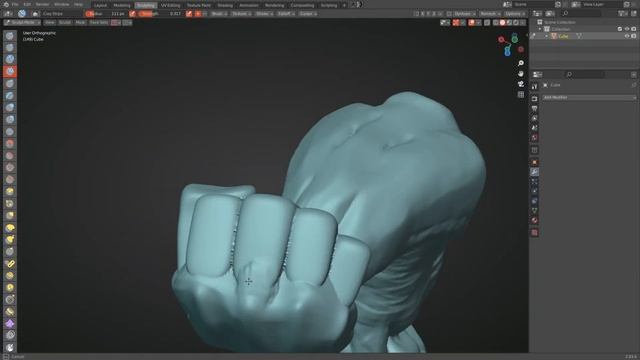Open Texture properties tab
Viewport: 640px width, 360px height.
[x=534, y=233]
